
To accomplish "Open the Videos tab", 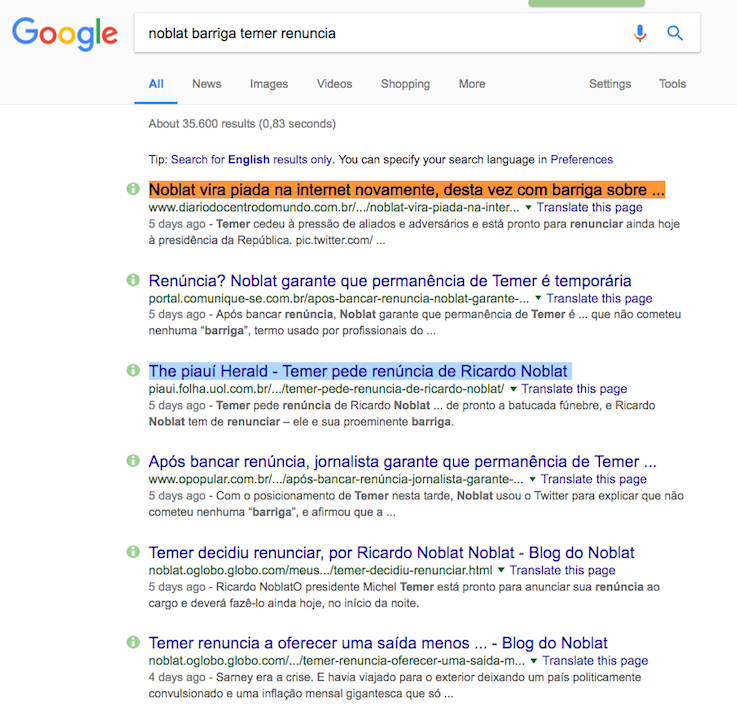I will click(334, 84).
